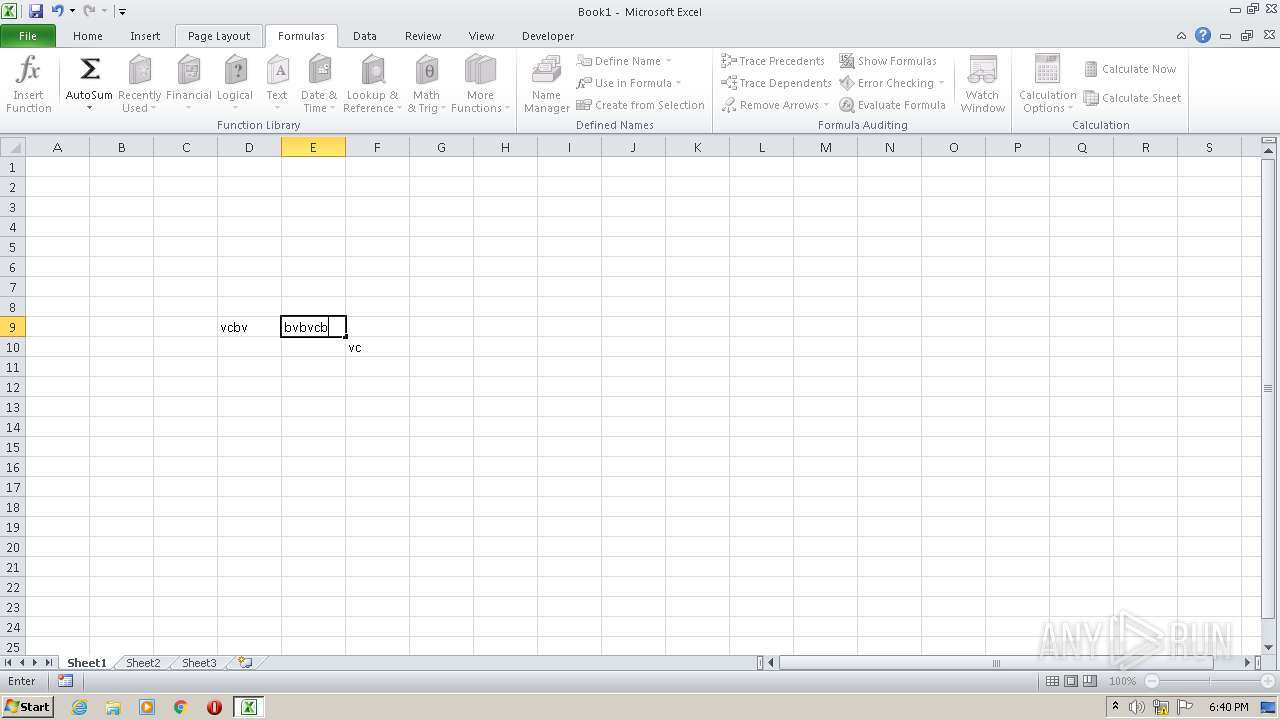Switch to the Review tab
The width and height of the screenshot is (1280, 720).
point(423,36)
